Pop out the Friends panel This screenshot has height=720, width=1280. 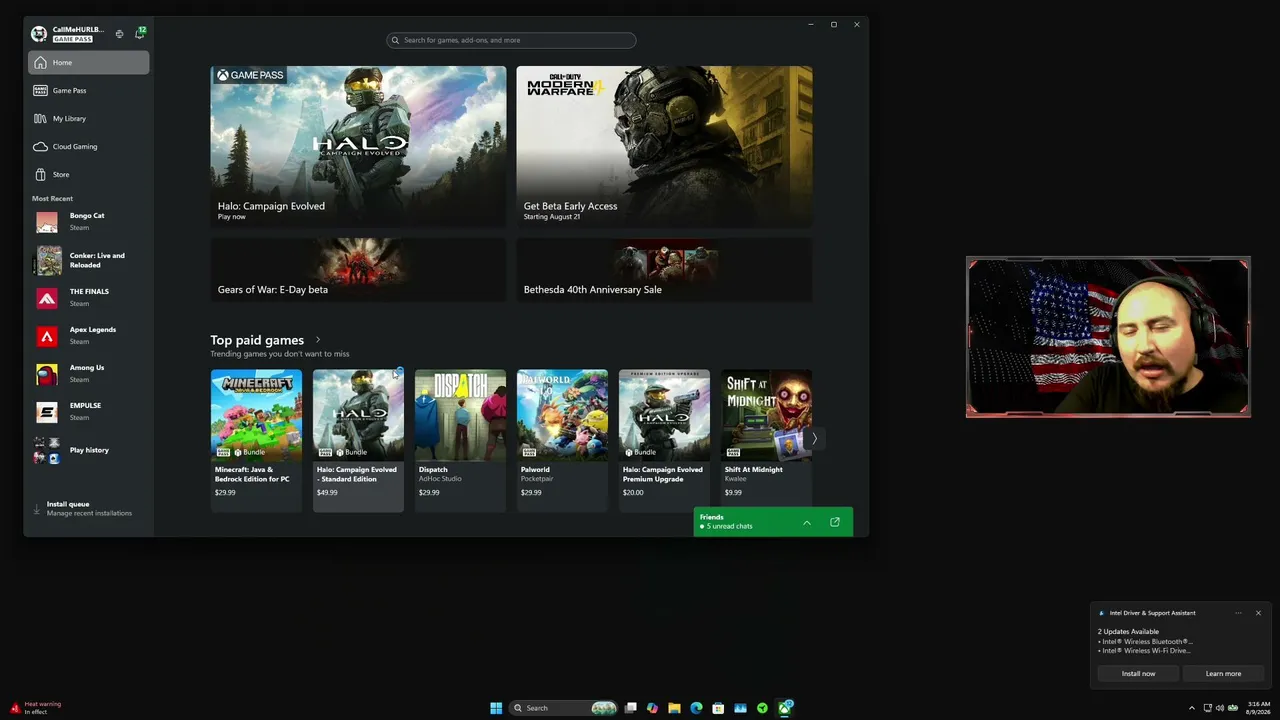coord(835,522)
